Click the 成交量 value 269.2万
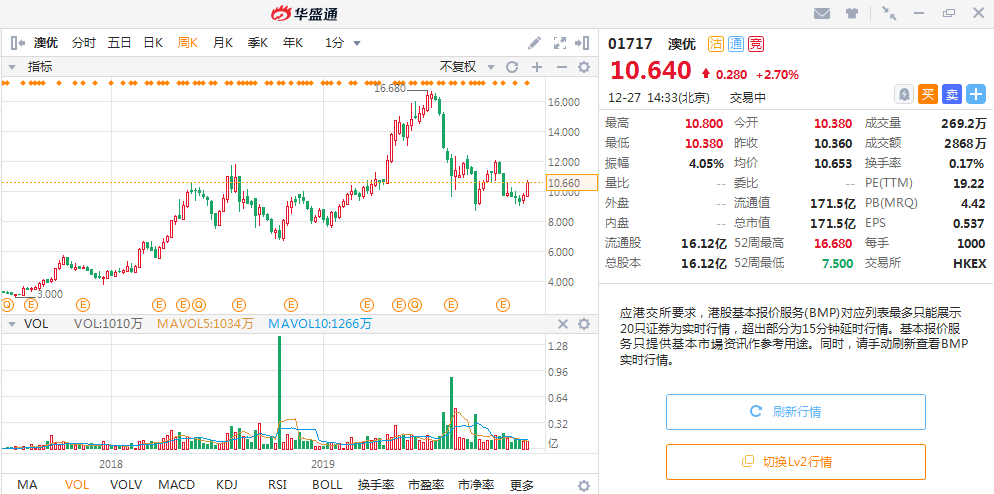The height and width of the screenshot is (494, 994). click(x=964, y=123)
